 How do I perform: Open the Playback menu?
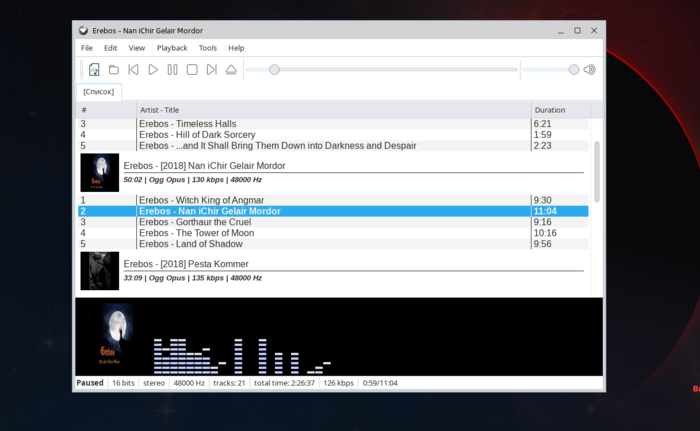(x=172, y=48)
